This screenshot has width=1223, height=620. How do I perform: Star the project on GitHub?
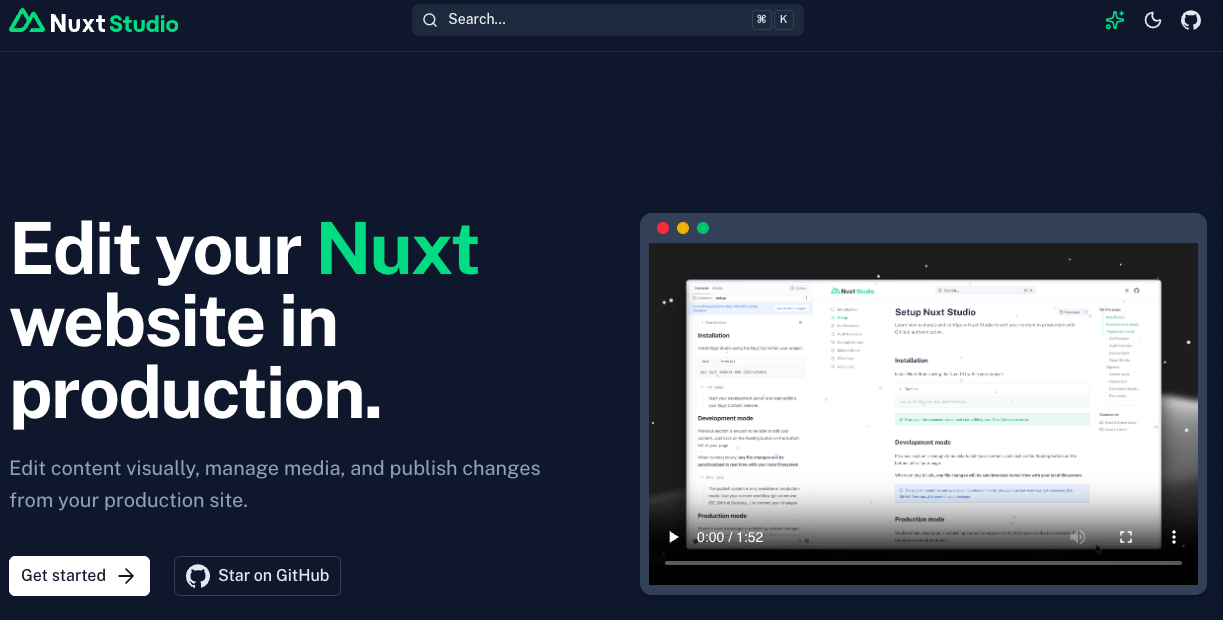coord(257,575)
